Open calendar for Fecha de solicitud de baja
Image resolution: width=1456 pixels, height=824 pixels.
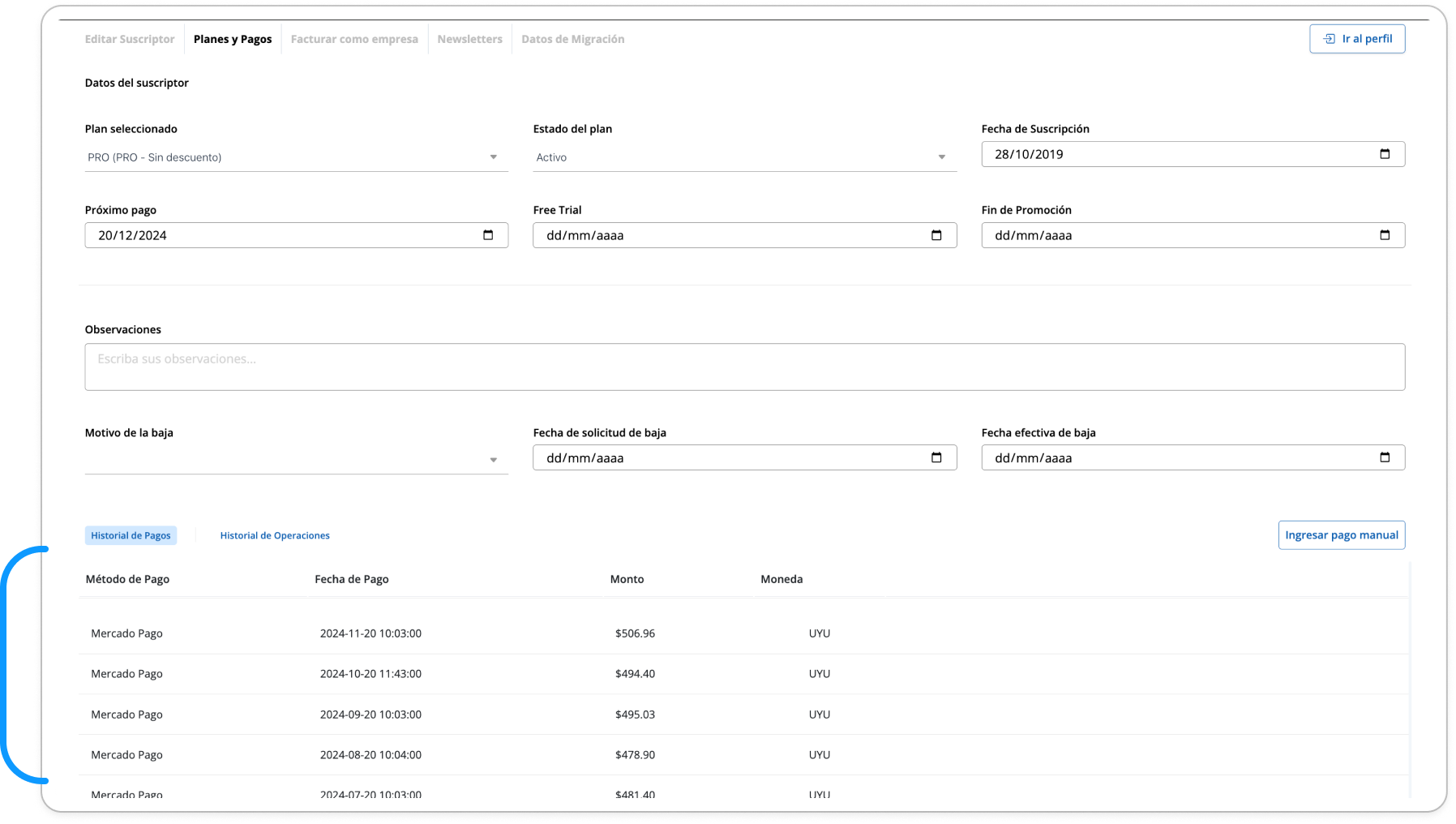pos(936,457)
